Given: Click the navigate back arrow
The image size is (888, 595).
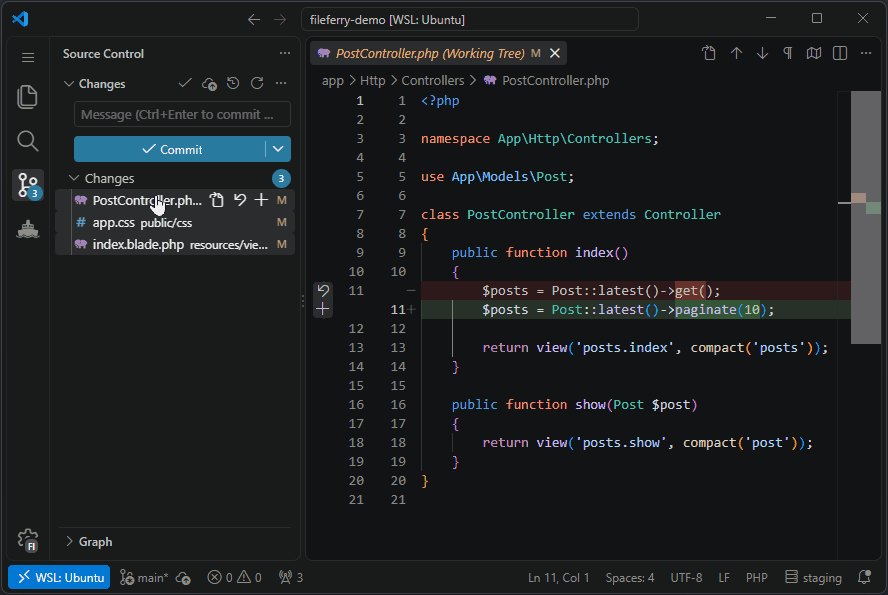Looking at the screenshot, I should 254,20.
